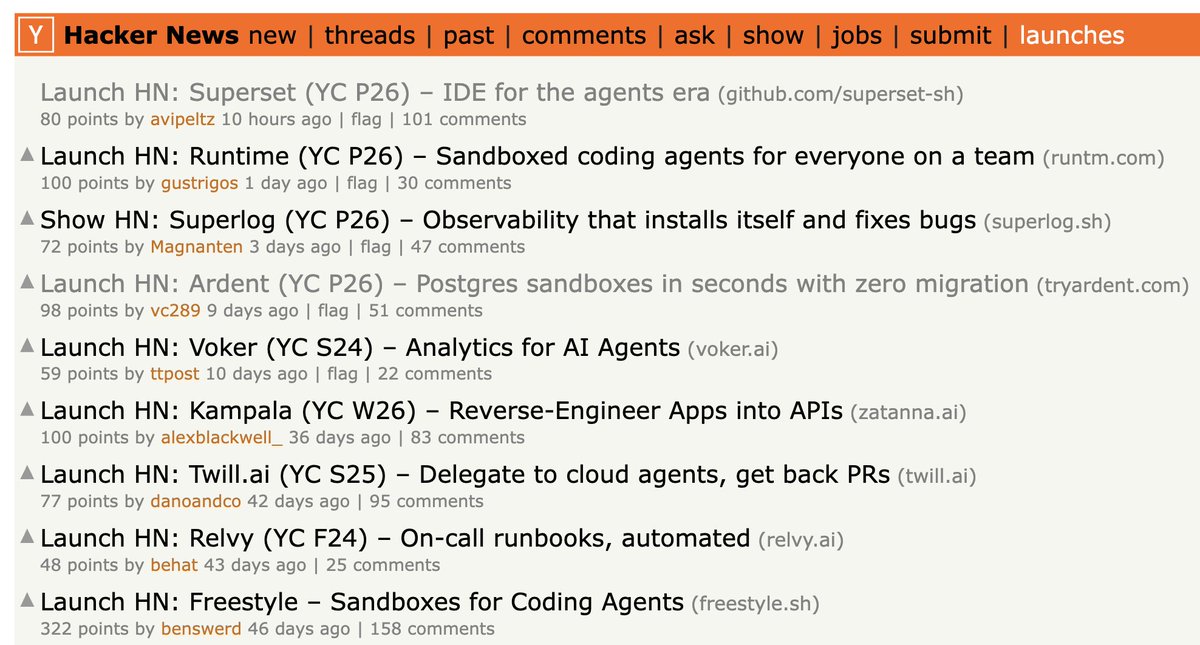This screenshot has height=645, width=1200.
Task: Select the 'show' nav item
Action: (x=773, y=36)
